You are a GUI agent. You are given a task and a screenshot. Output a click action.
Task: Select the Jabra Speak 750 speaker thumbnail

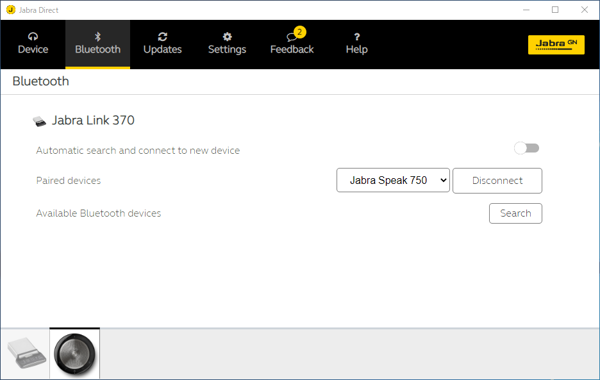[75, 353]
